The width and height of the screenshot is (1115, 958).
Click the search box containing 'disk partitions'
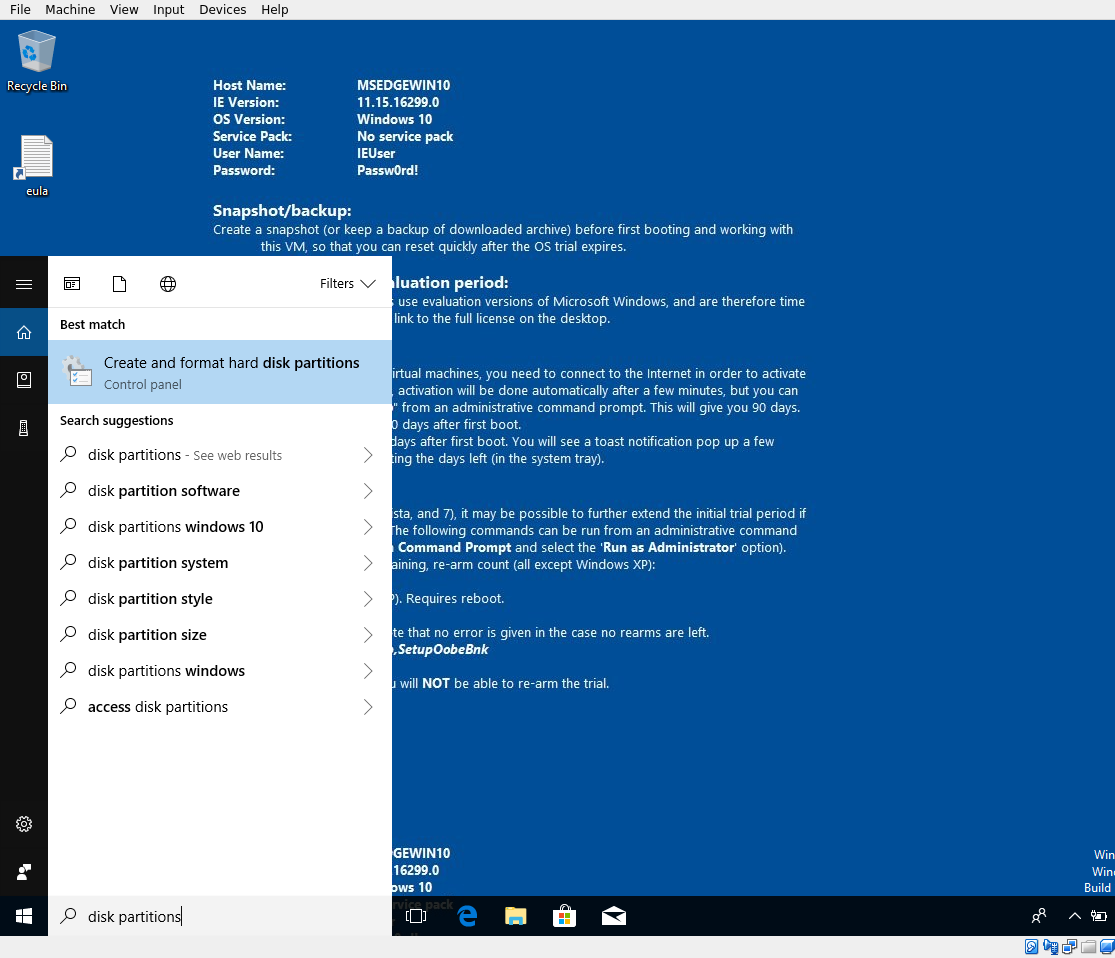[220, 916]
